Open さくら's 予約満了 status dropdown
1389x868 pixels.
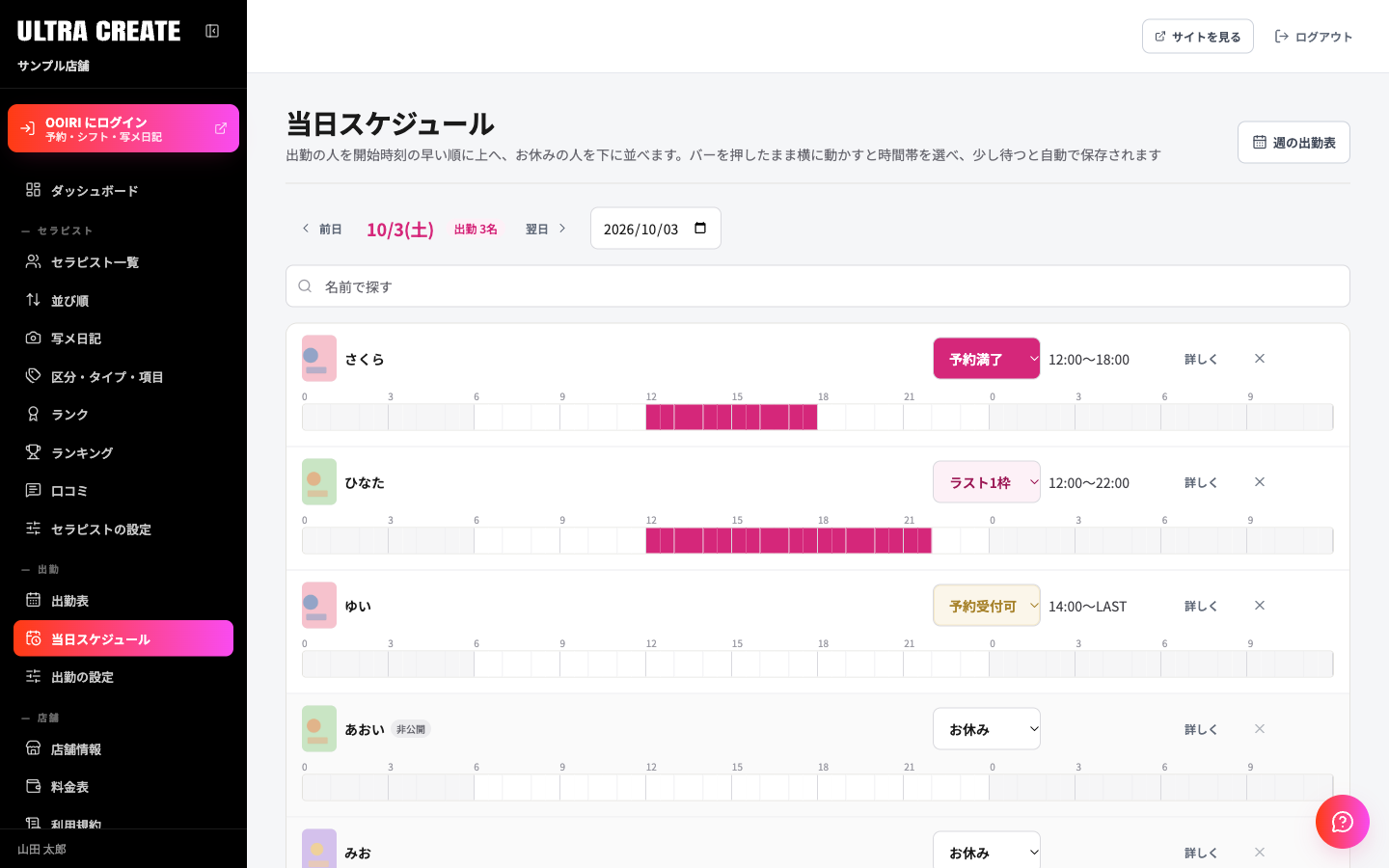[x=987, y=359]
